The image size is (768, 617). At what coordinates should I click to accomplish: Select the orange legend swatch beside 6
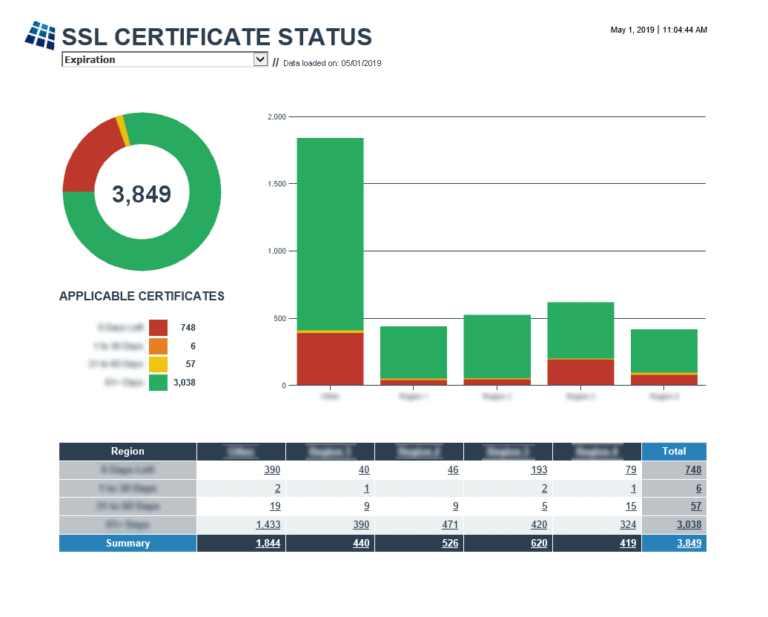(158, 345)
